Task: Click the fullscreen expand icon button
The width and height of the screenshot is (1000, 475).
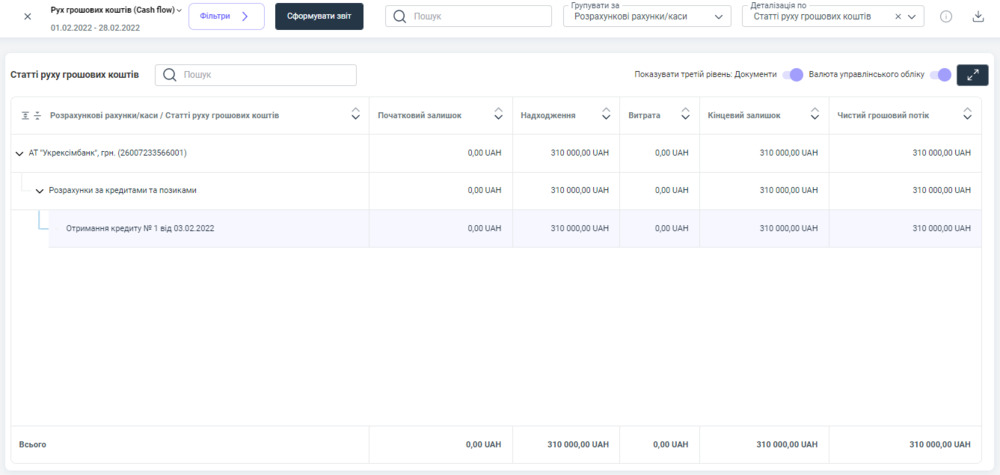Action: point(972,75)
